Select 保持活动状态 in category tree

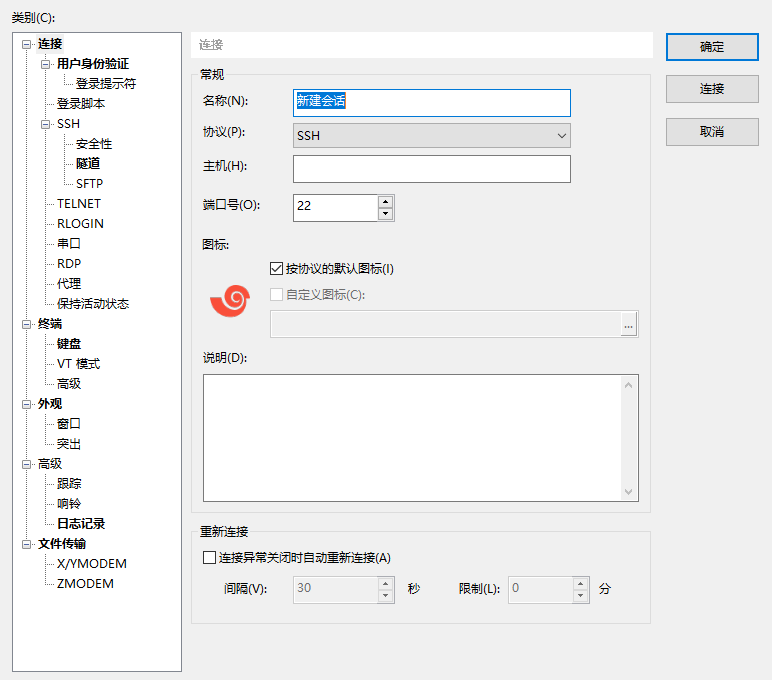click(x=93, y=304)
